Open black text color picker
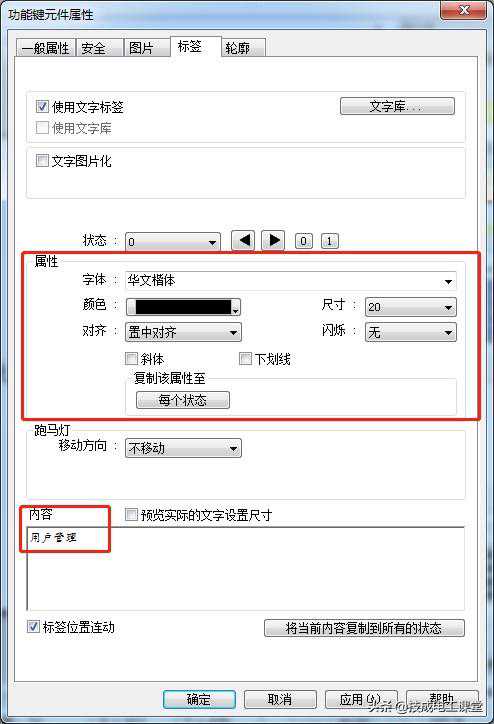This screenshot has width=494, height=724. pos(183,307)
